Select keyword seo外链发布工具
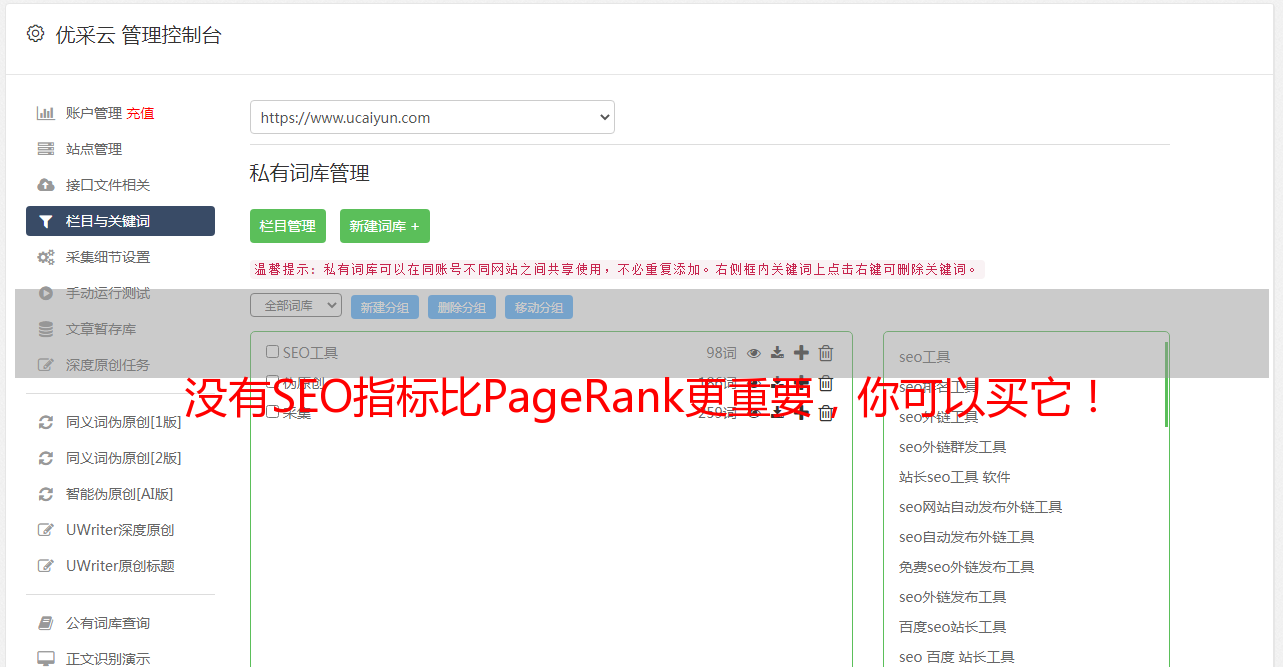Image resolution: width=1283 pixels, height=667 pixels. [x=953, y=597]
